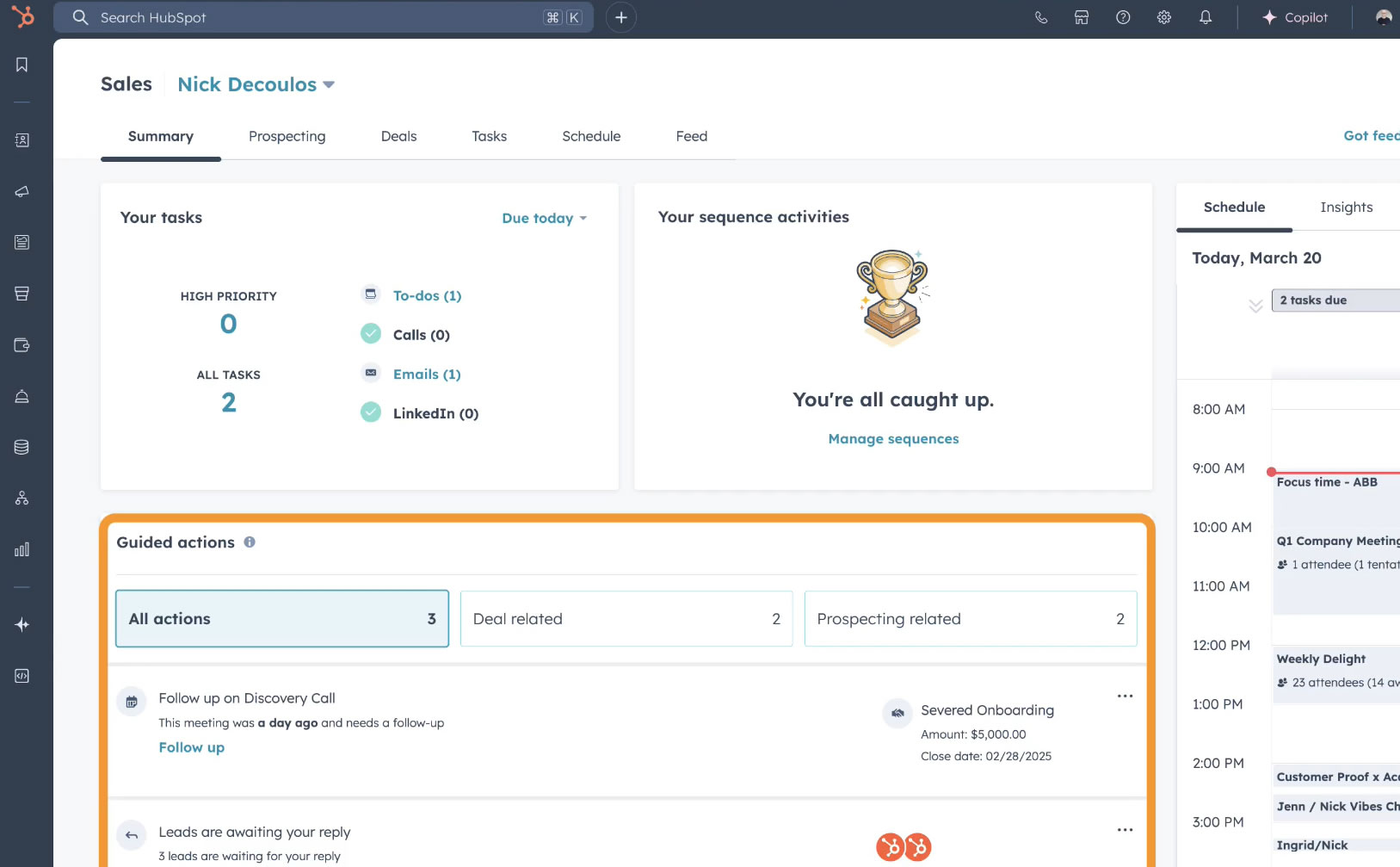Viewport: 1400px width, 867px height.
Task: Open the HubSpot sprocket home logo
Action: pyautogui.click(x=23, y=16)
